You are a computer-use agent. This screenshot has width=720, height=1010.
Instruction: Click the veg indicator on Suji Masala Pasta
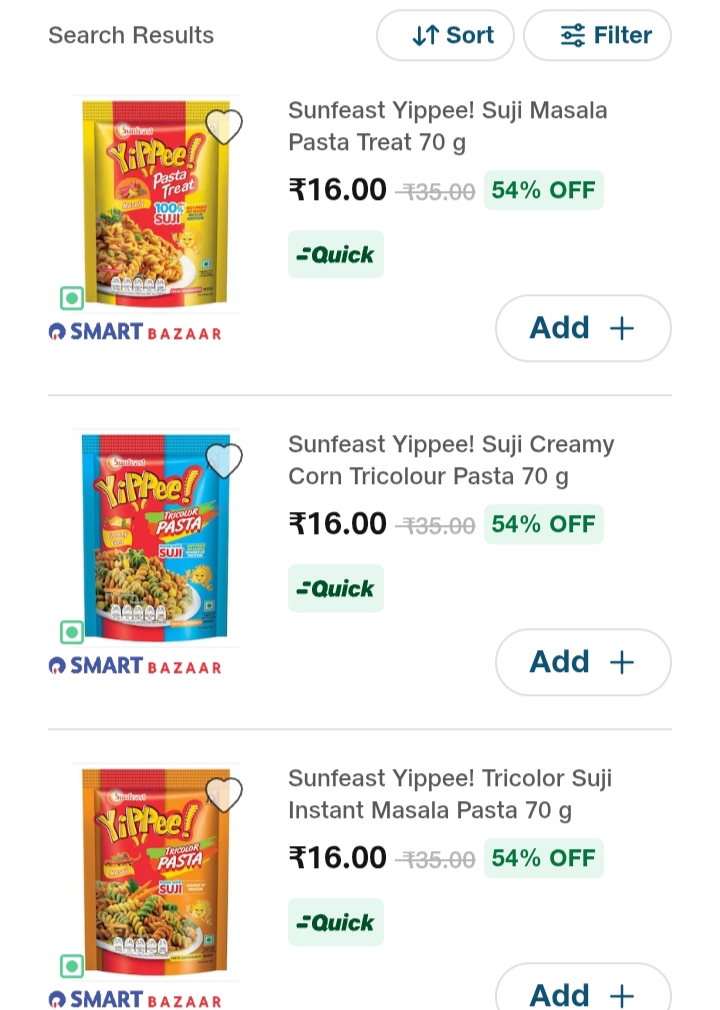point(72,298)
